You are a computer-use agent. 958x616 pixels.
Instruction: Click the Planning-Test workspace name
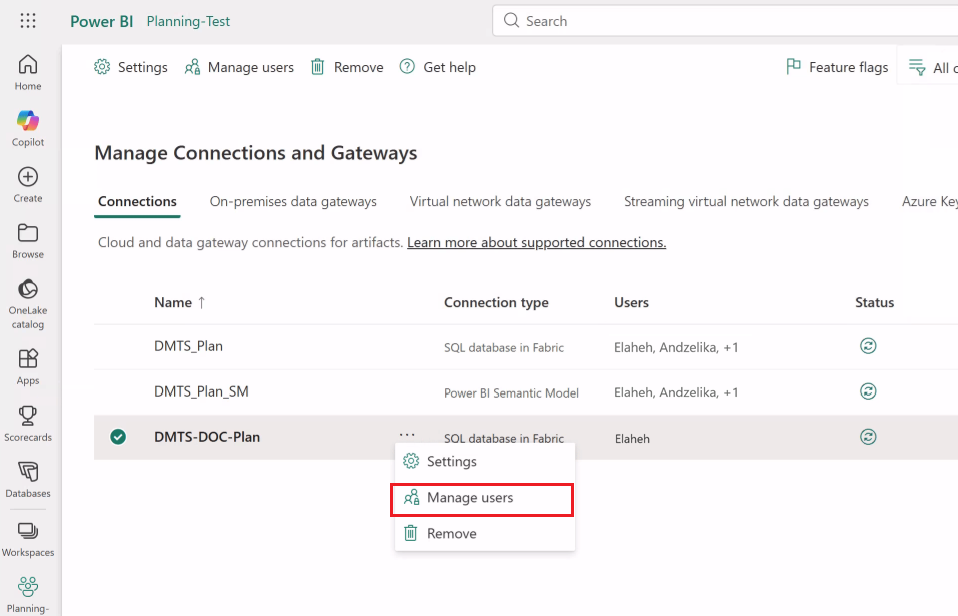188,21
